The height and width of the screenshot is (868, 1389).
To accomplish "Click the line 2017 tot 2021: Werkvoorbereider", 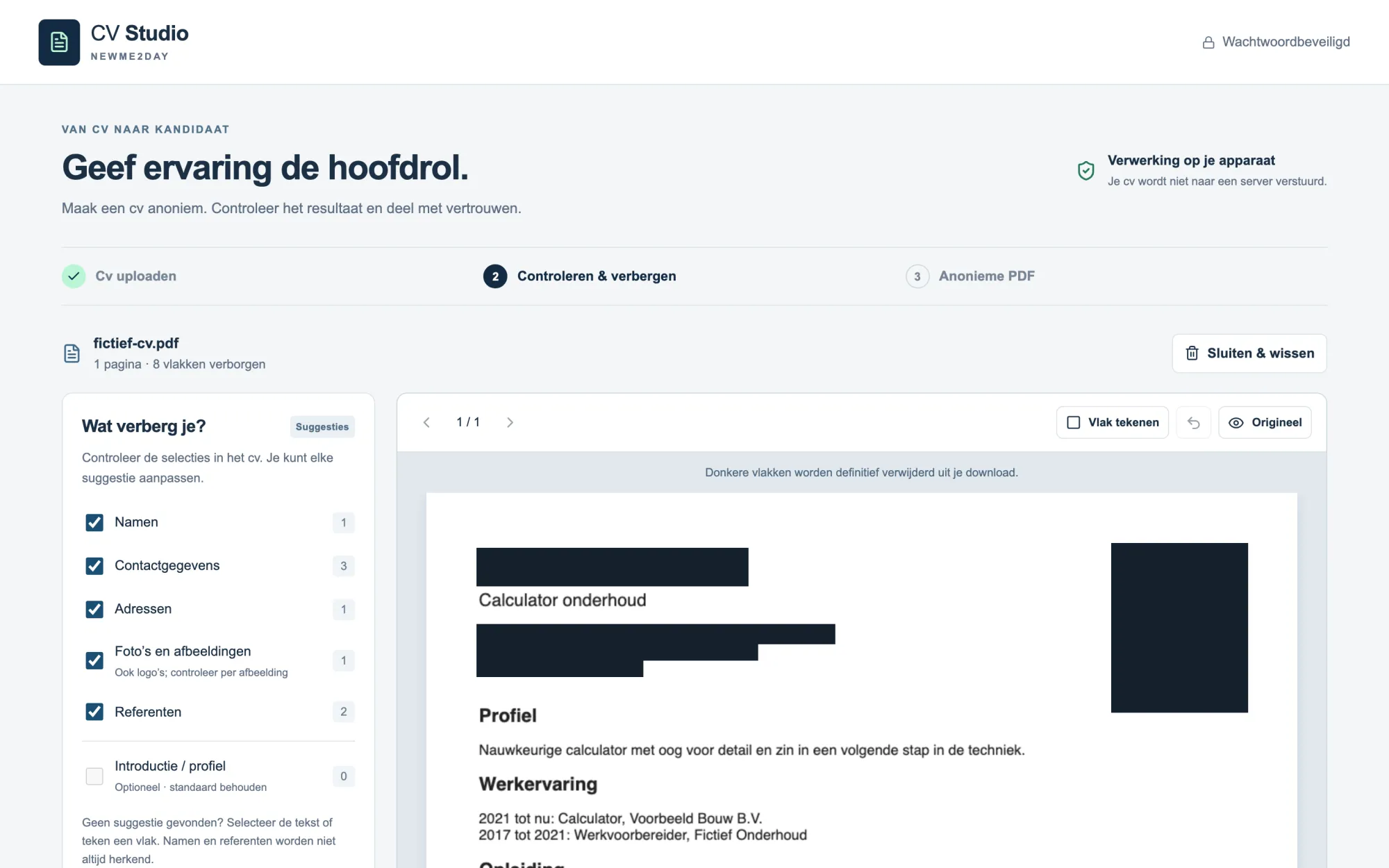I will pos(642,835).
